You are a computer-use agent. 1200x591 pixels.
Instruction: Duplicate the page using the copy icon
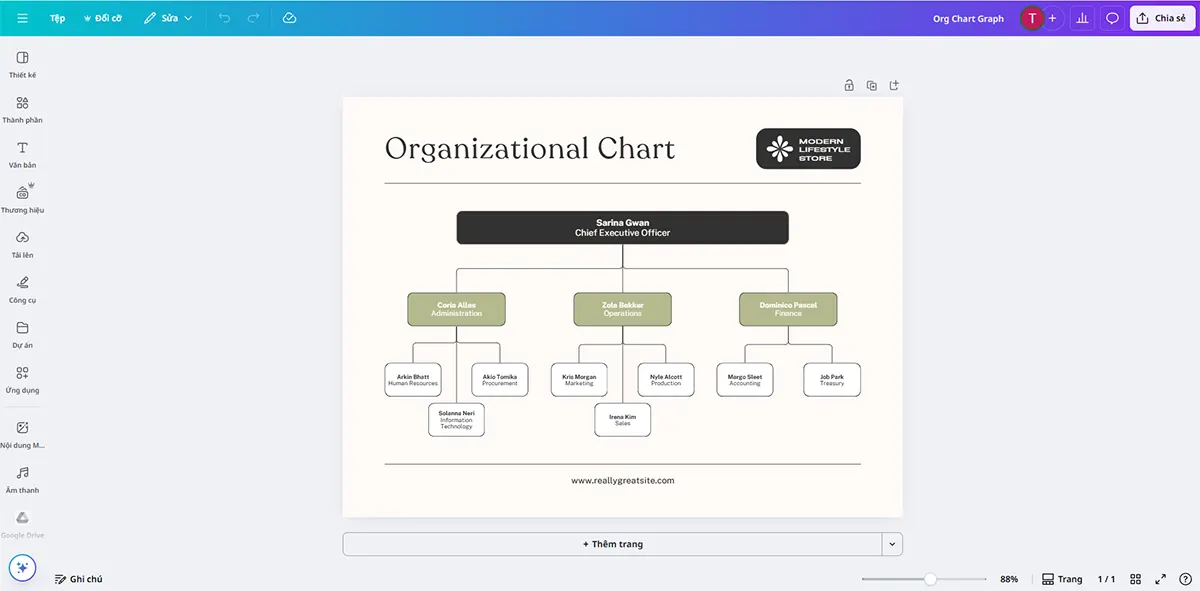tap(872, 85)
